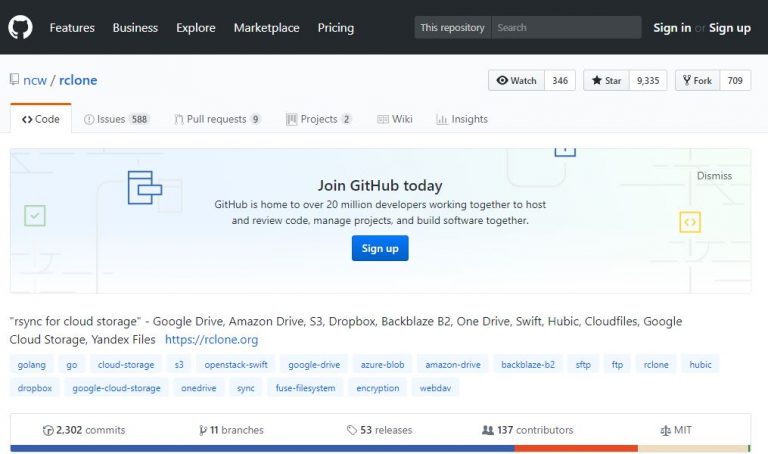The height and width of the screenshot is (454, 768).
Task: Click blue segment of language bar
Action: tap(263, 448)
